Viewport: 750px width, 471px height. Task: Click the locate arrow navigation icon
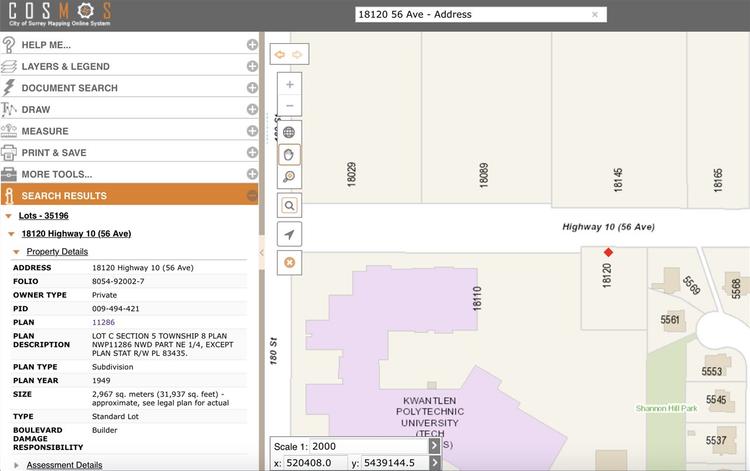pyautogui.click(x=289, y=234)
